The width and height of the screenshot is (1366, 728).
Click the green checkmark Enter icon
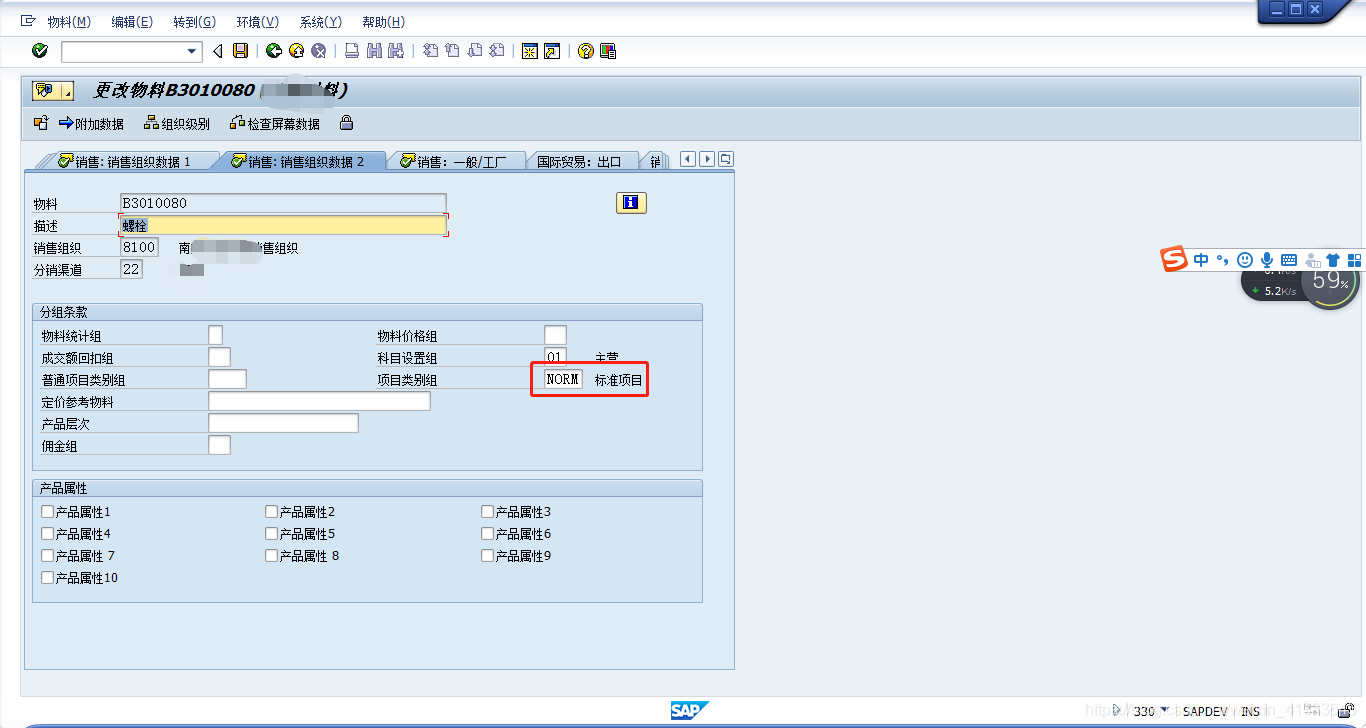[40, 51]
